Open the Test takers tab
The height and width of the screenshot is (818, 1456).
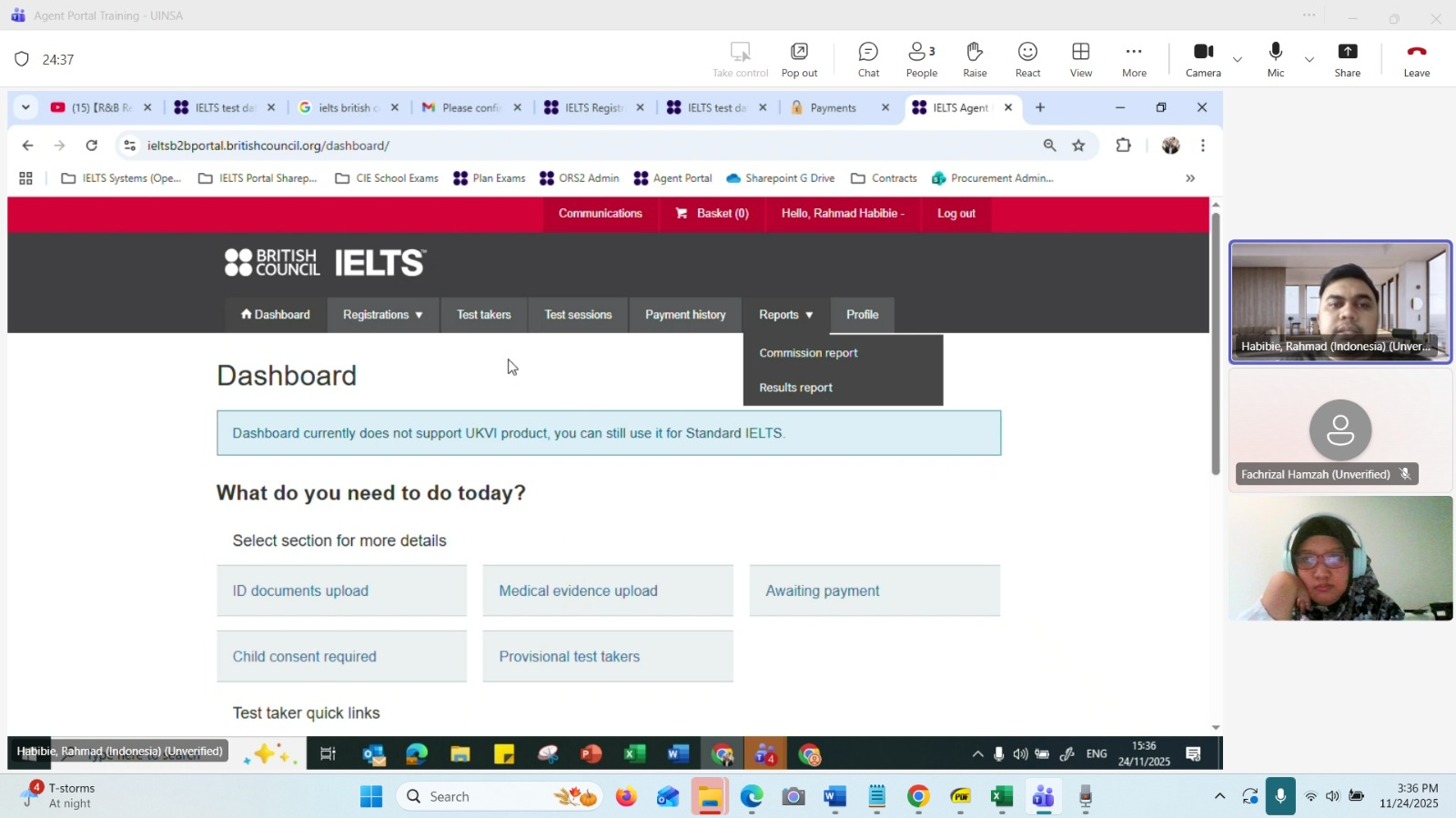coord(483,315)
